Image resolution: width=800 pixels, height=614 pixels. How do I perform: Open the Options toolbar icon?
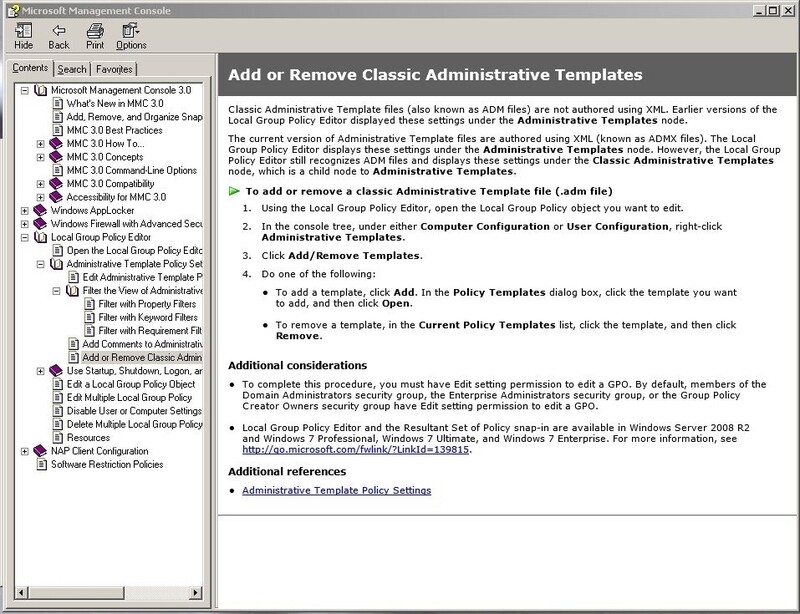point(131,38)
